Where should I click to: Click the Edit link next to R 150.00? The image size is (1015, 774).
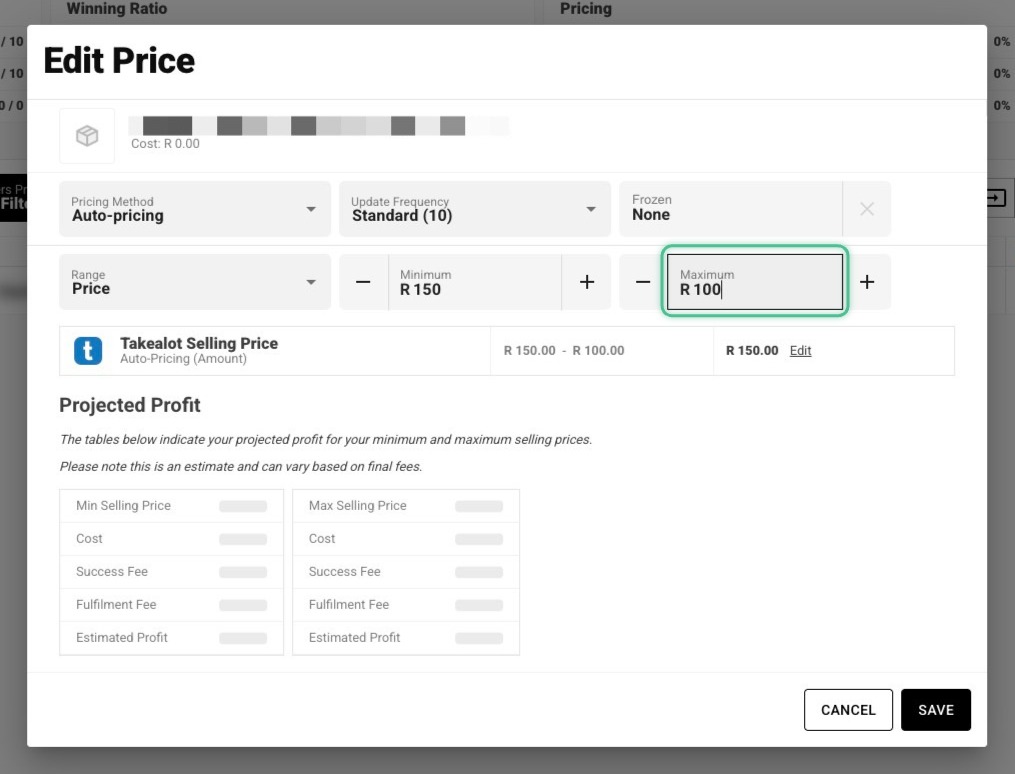[800, 350]
